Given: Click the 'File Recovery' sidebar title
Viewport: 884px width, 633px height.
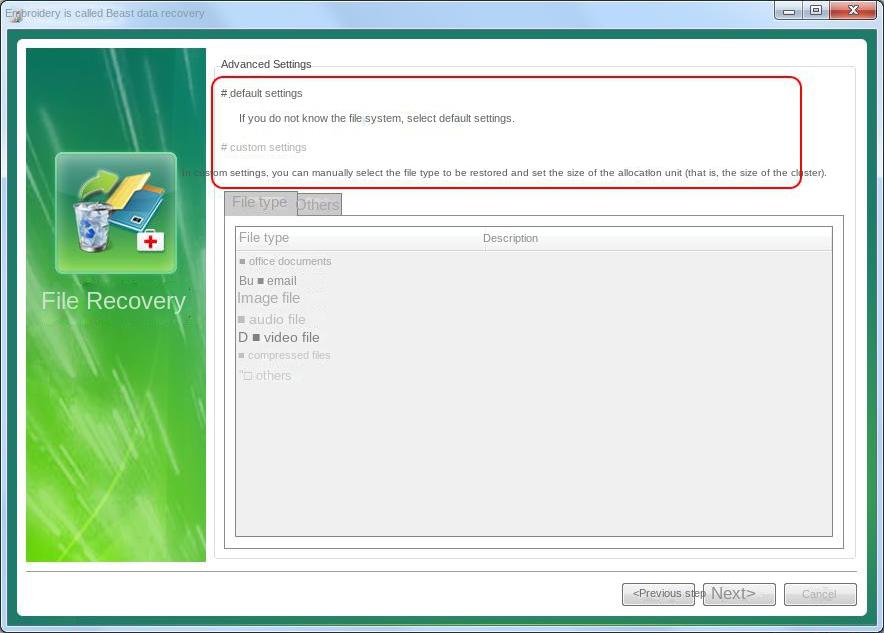Looking at the screenshot, I should pyautogui.click(x=113, y=302).
